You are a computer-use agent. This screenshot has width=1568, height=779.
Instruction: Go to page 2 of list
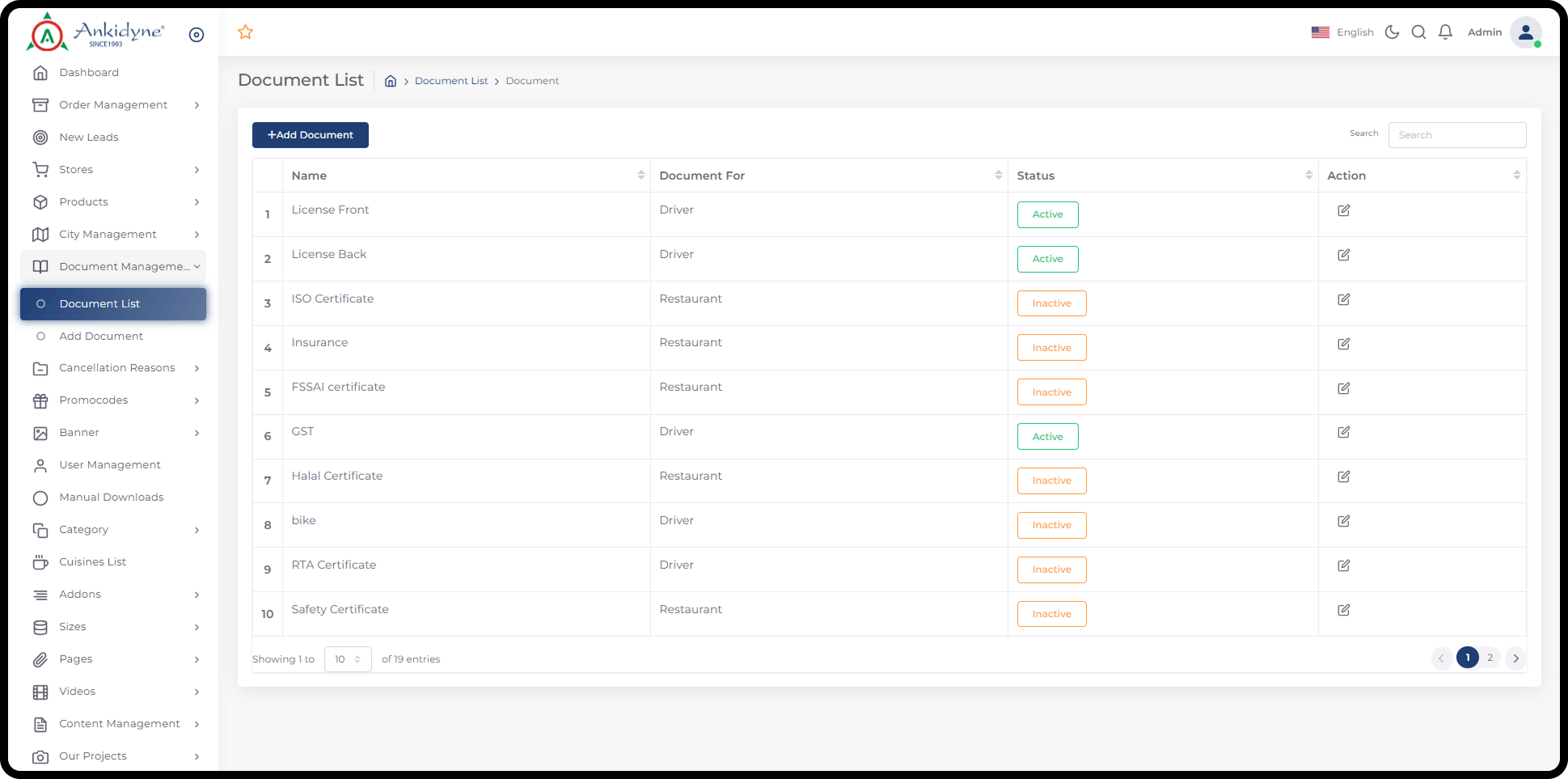pyautogui.click(x=1490, y=658)
